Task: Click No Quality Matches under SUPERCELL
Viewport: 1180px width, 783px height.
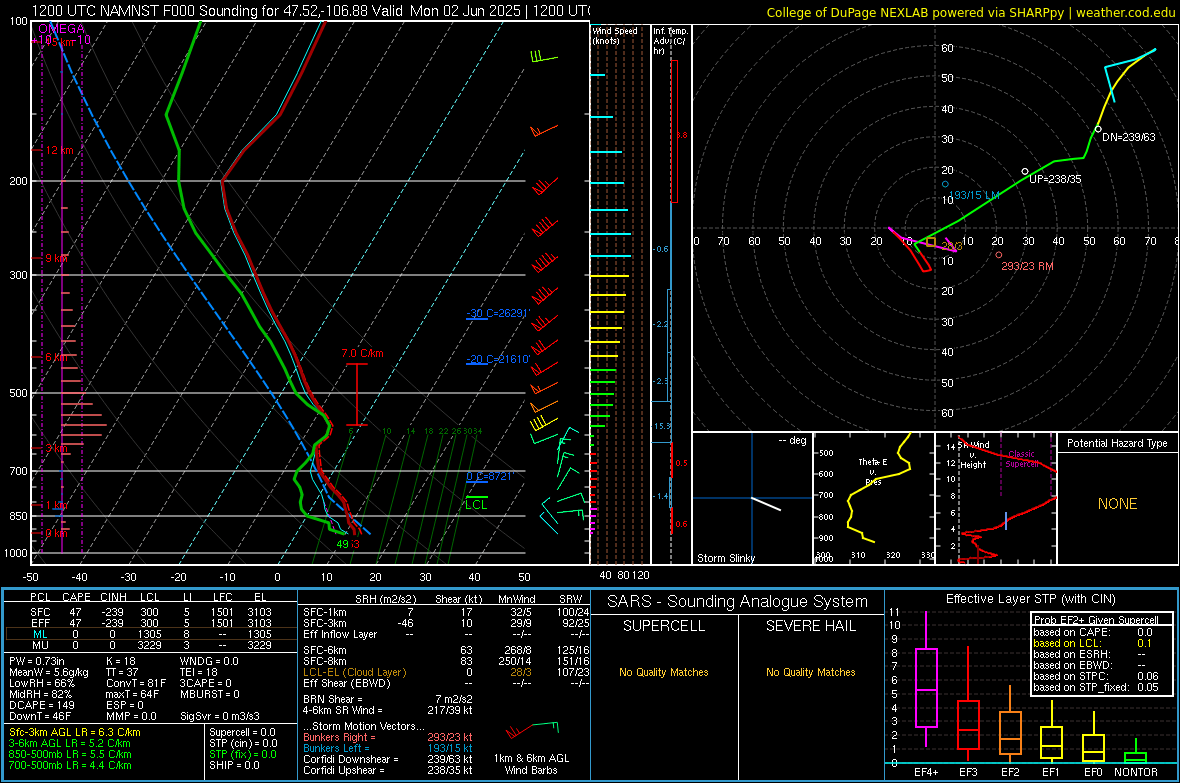Action: point(664,672)
